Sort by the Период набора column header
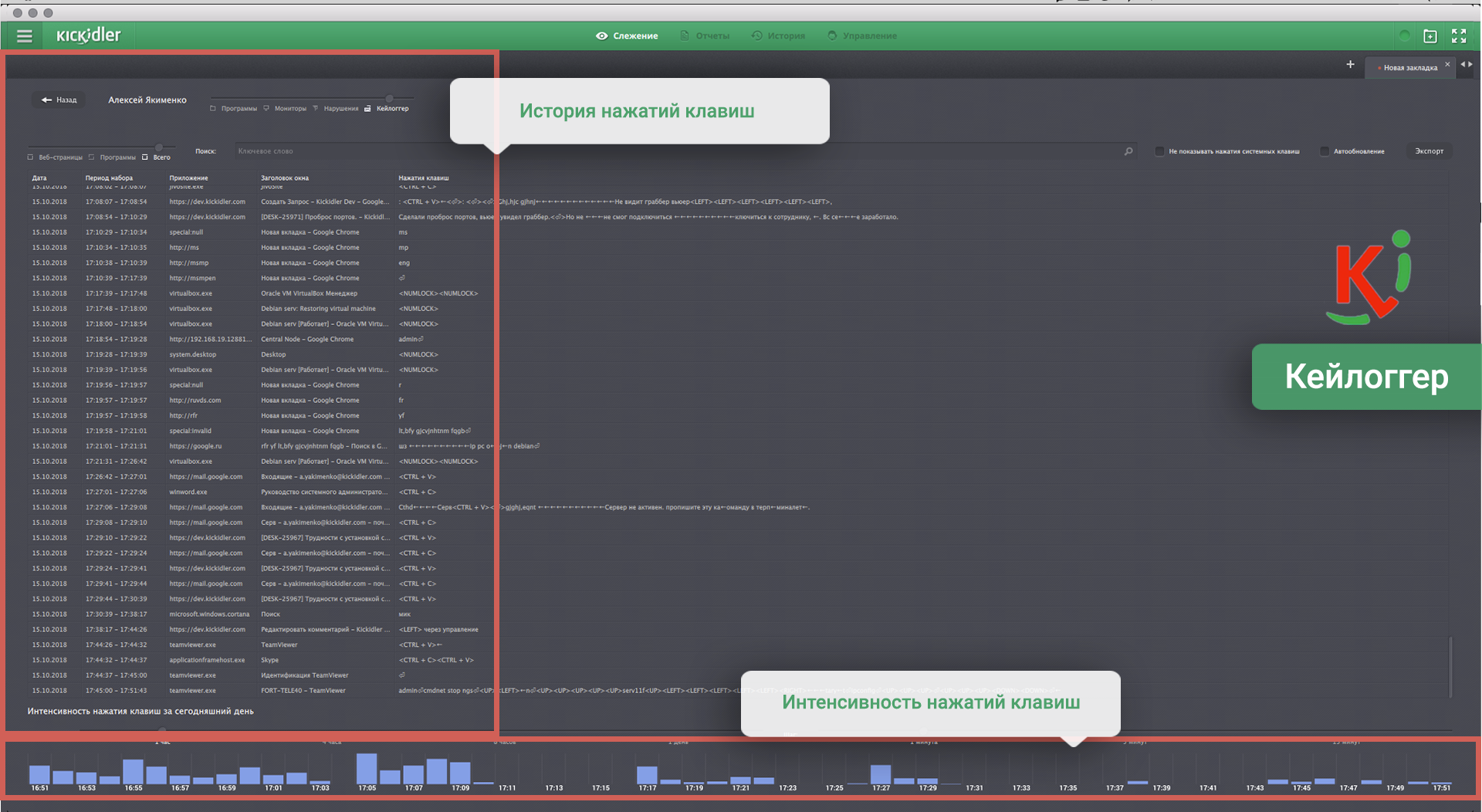 109,178
